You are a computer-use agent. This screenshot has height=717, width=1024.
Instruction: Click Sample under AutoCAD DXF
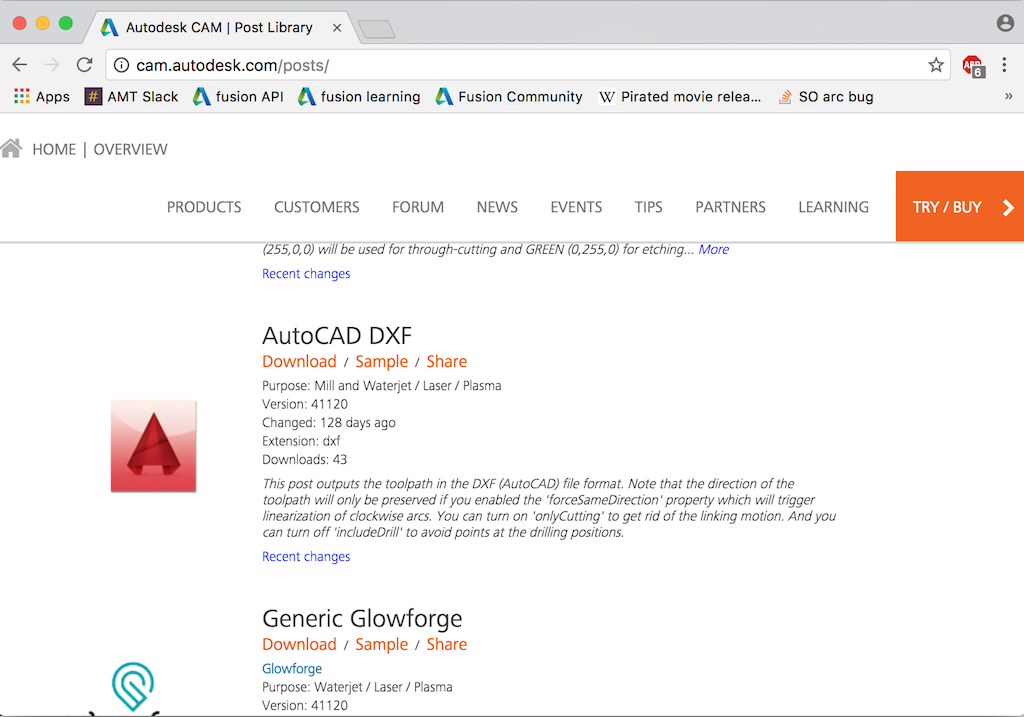click(381, 362)
